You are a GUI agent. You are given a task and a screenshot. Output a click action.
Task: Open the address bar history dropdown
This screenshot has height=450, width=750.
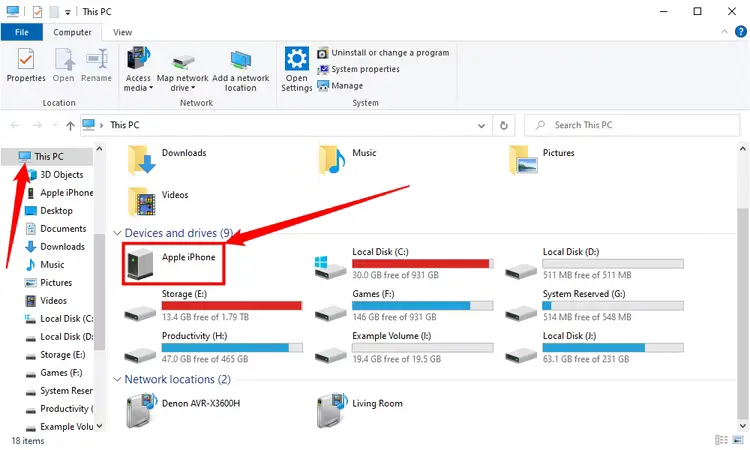[481, 126]
